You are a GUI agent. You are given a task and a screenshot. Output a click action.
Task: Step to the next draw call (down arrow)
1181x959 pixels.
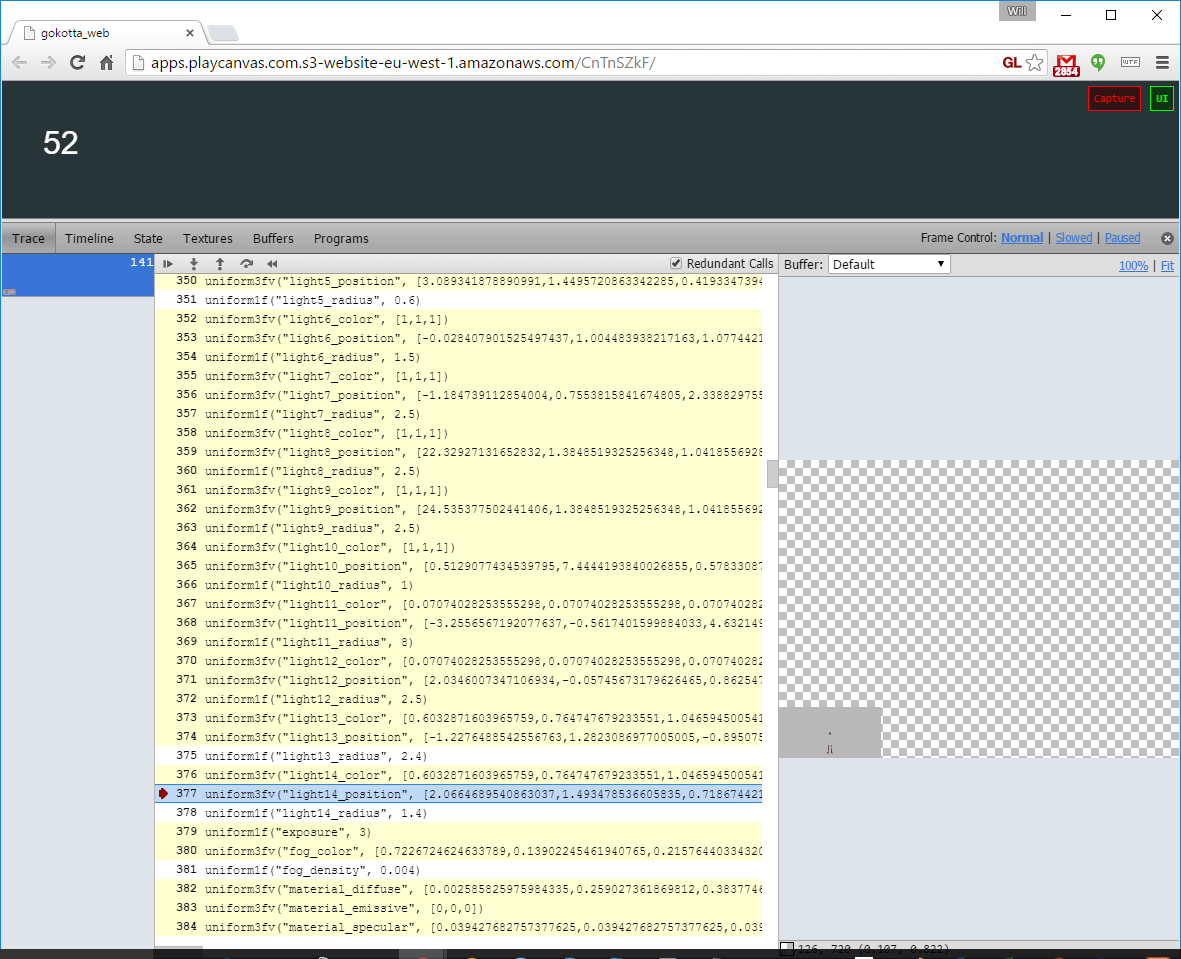click(x=194, y=264)
